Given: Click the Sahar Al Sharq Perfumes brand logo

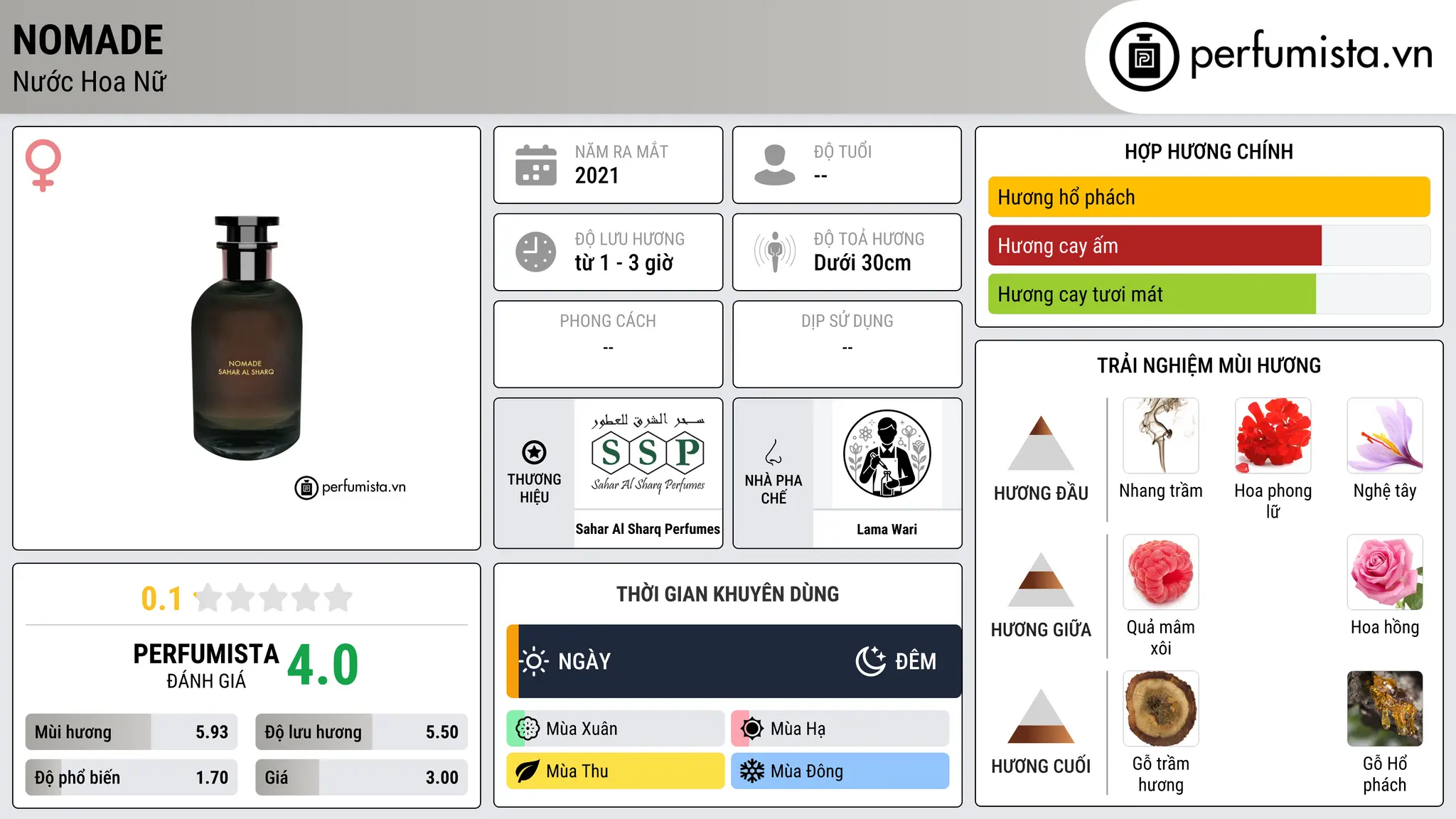Looking at the screenshot, I should (648, 454).
